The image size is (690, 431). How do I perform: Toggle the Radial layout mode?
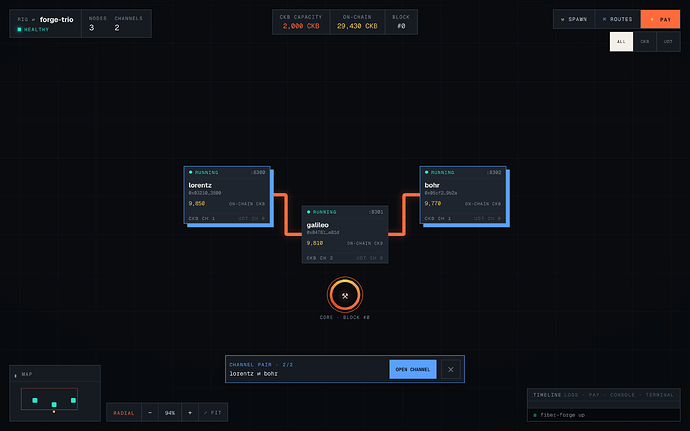(x=124, y=413)
